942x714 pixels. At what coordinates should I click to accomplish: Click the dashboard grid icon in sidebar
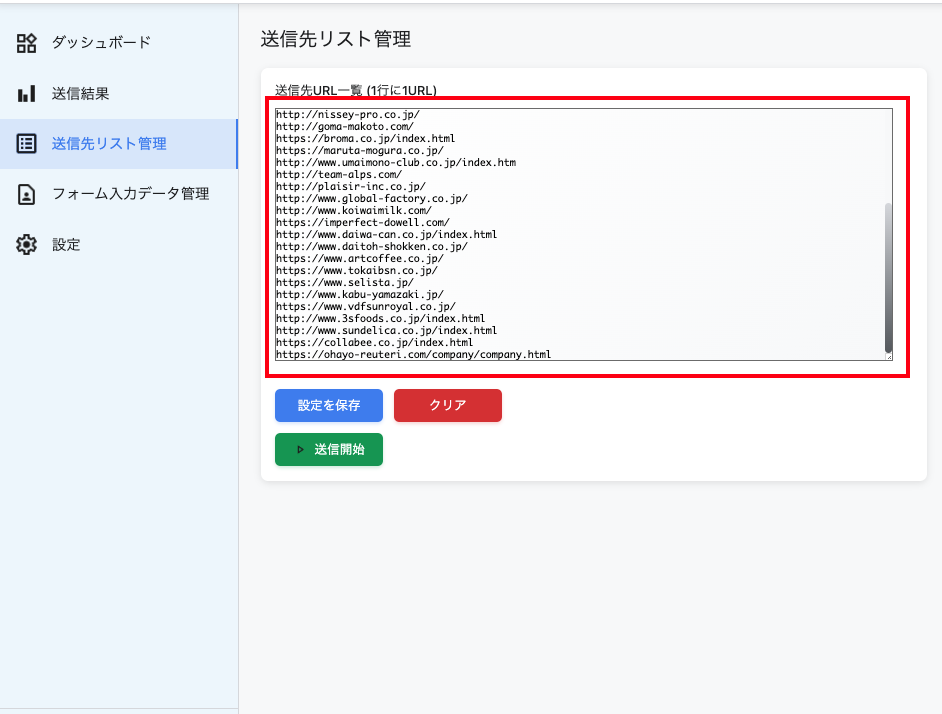coord(27,43)
